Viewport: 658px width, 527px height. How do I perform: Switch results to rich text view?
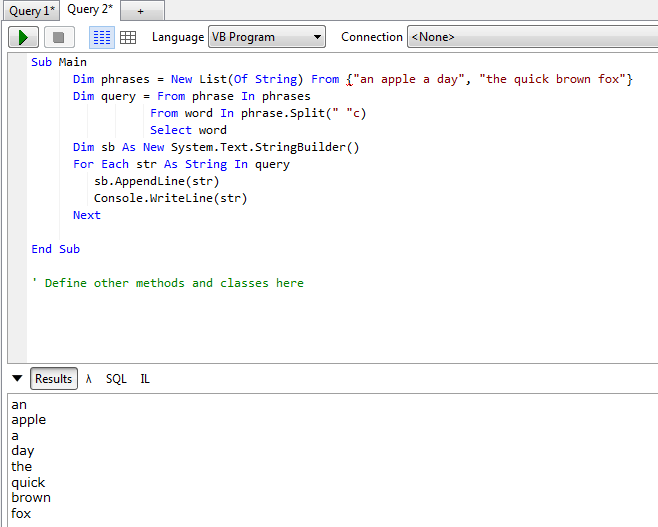tap(102, 37)
